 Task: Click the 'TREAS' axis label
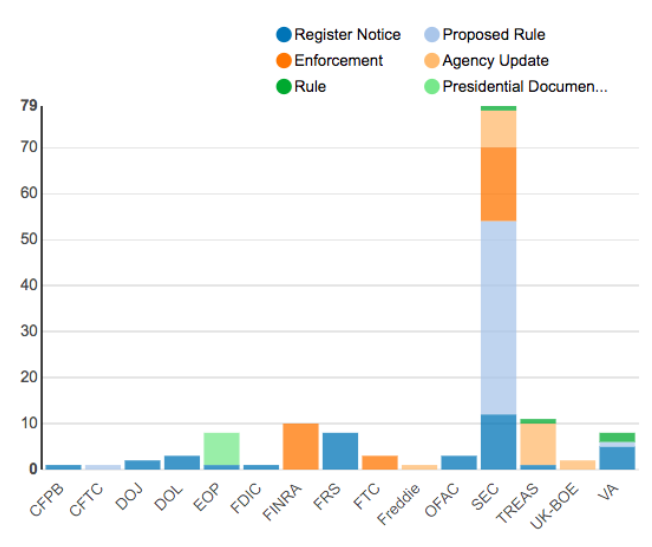pos(517,503)
